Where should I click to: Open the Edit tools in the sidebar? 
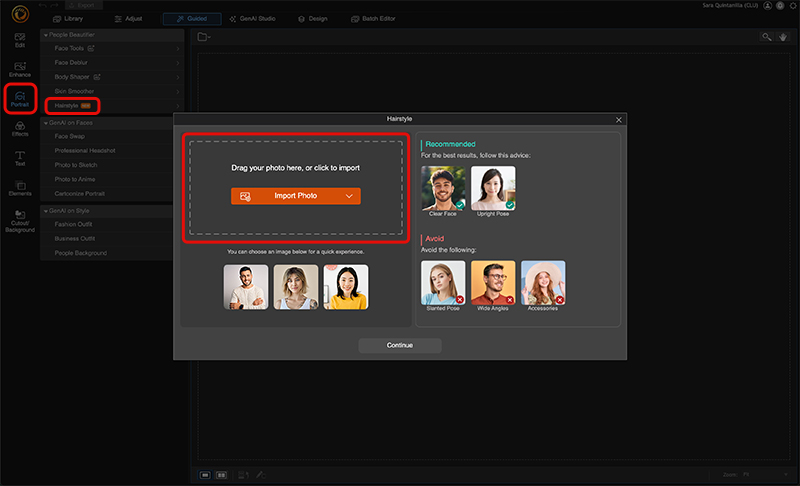[x=20, y=40]
